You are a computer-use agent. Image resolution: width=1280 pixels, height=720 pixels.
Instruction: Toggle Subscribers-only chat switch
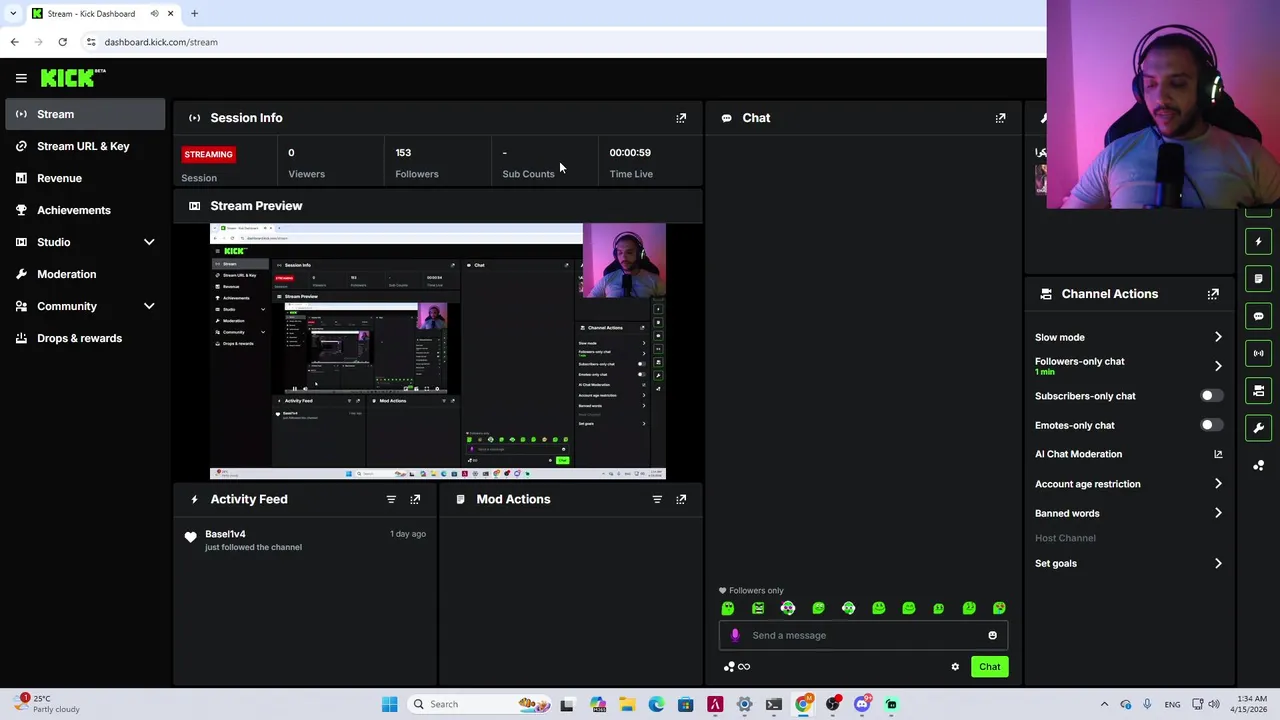1210,396
